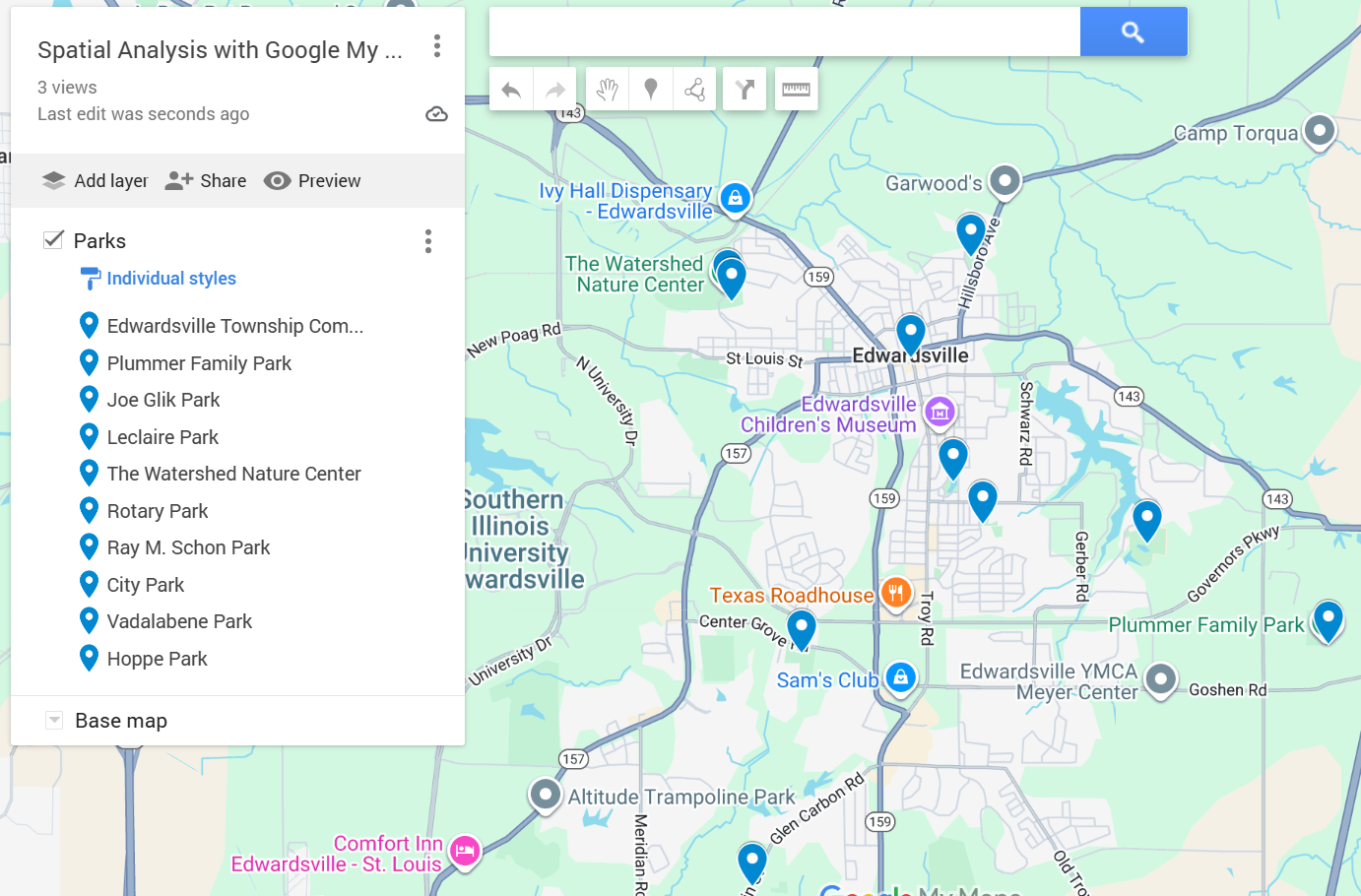The width and height of the screenshot is (1361, 896).
Task: Click the Individual styles paint roller icon
Action: tap(91, 279)
